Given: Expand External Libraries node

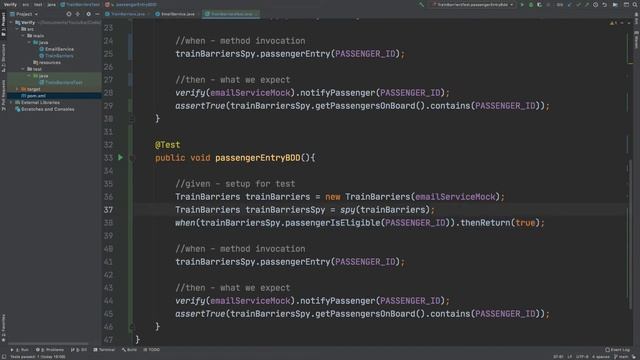Looking at the screenshot, I should (11, 102).
